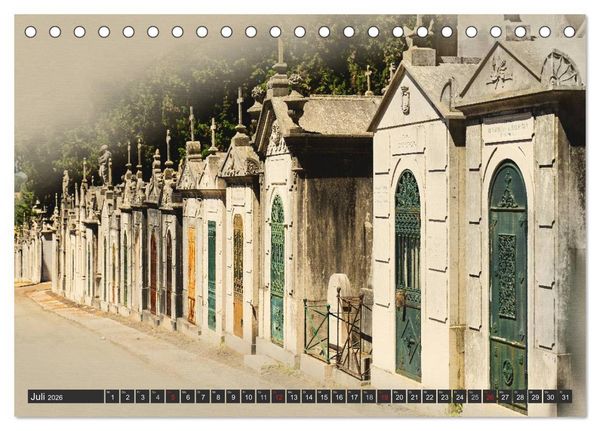The width and height of the screenshot is (600, 431).
Task: Click day 23 in the calendar strip
Action: [445, 397]
